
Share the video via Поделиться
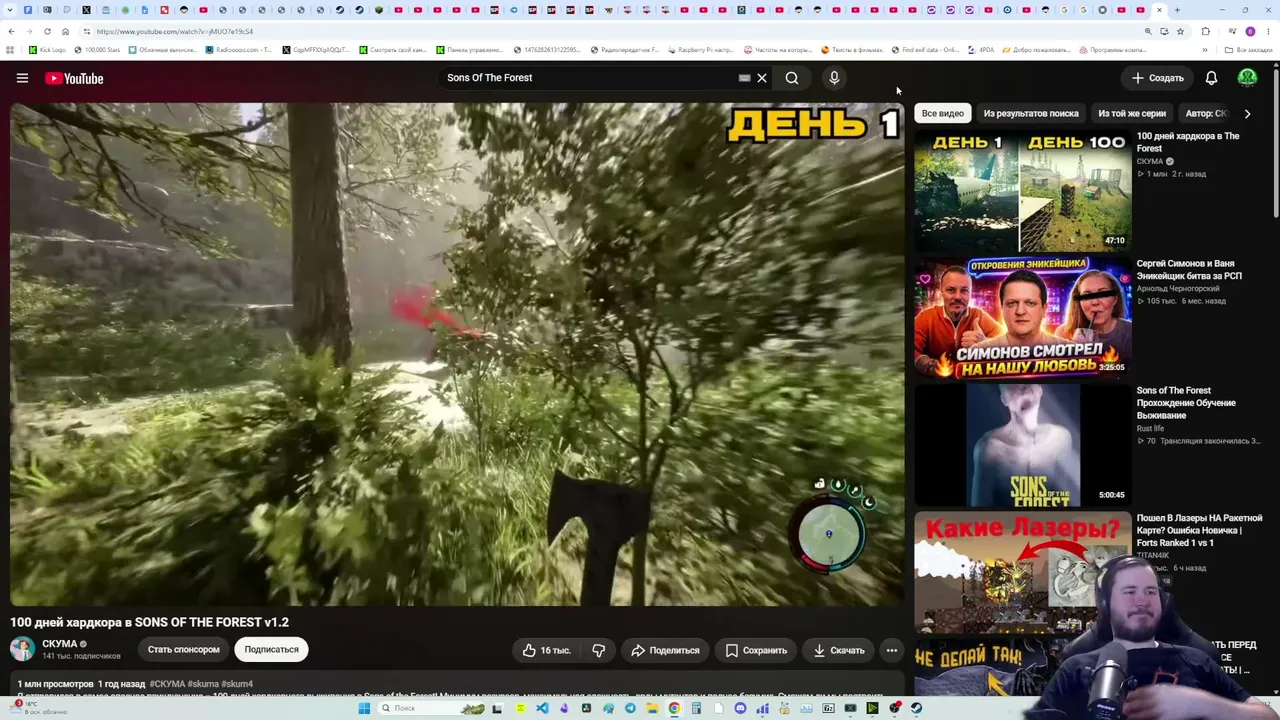(665, 650)
